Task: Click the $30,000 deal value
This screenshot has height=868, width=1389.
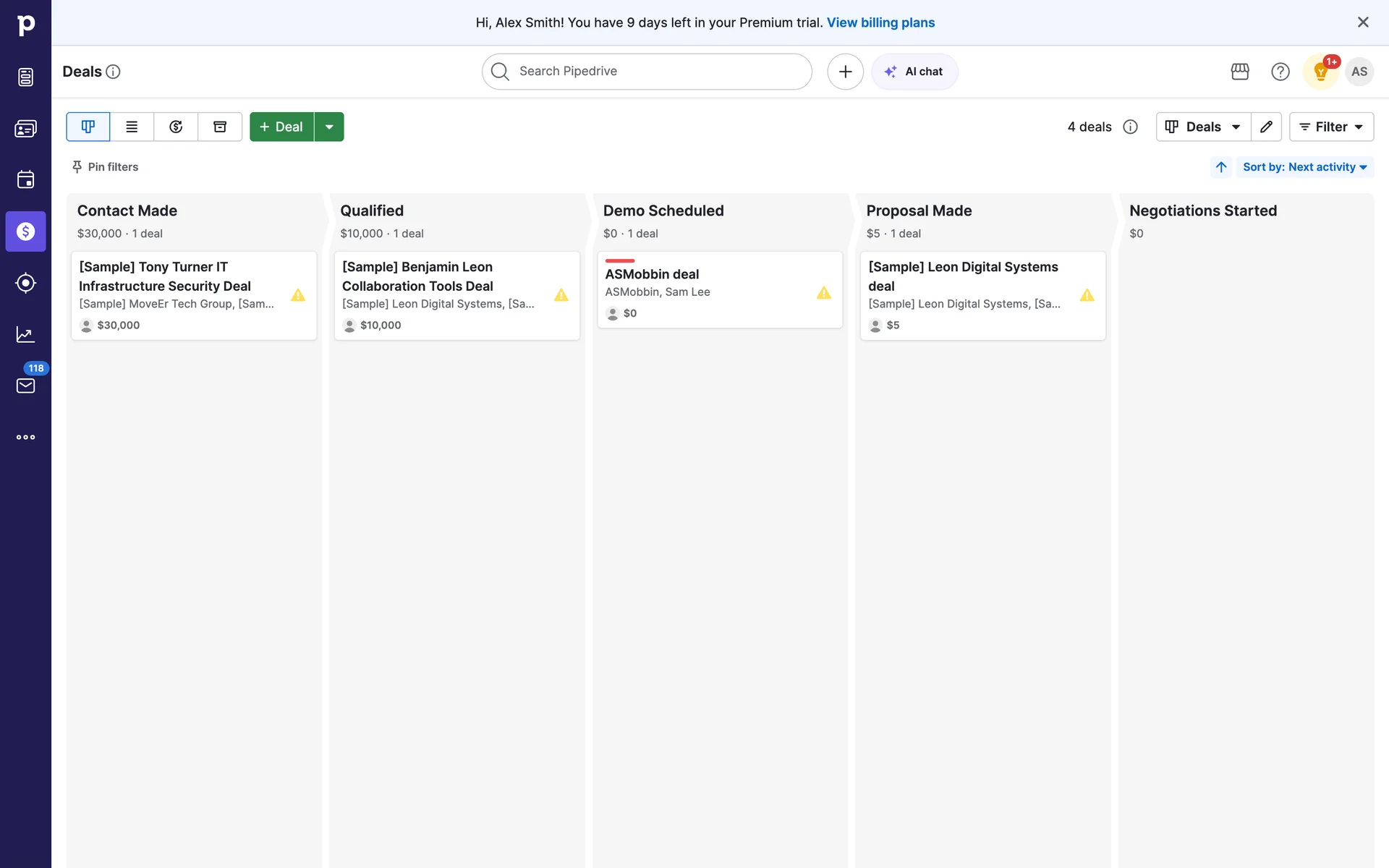Action: coord(119,325)
